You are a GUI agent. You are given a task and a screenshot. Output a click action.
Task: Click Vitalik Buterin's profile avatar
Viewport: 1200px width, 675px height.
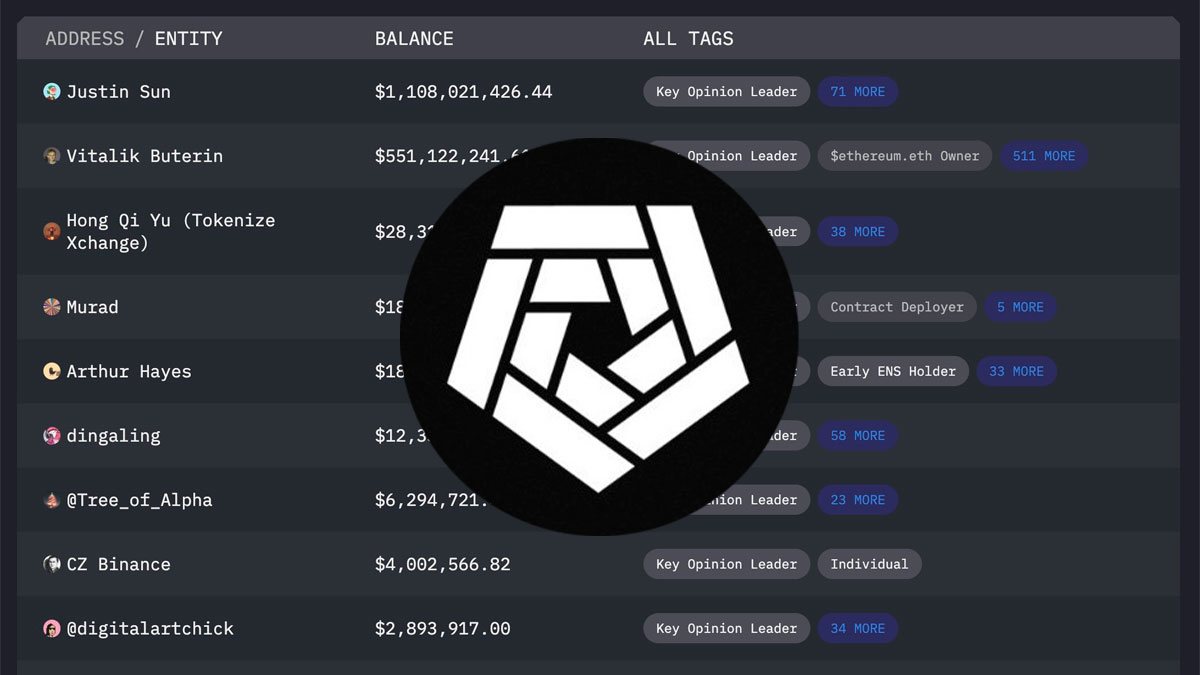click(x=52, y=156)
